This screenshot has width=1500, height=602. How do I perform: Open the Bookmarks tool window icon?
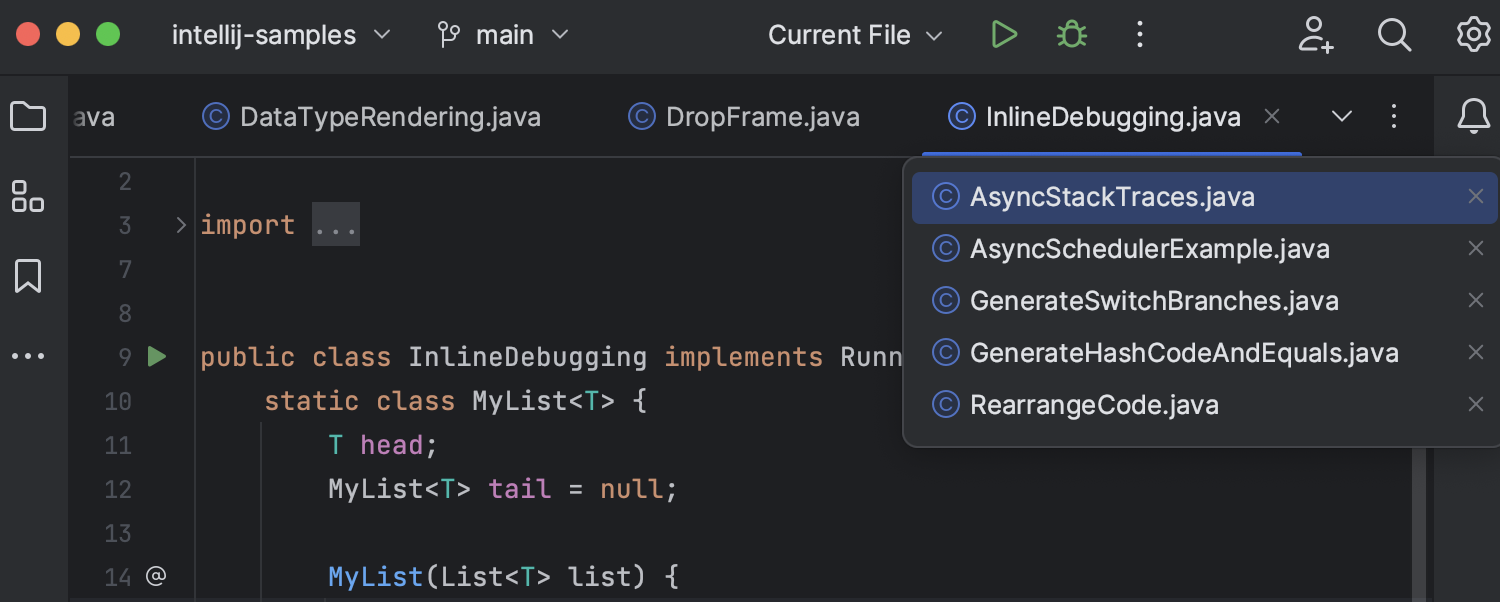click(27, 276)
